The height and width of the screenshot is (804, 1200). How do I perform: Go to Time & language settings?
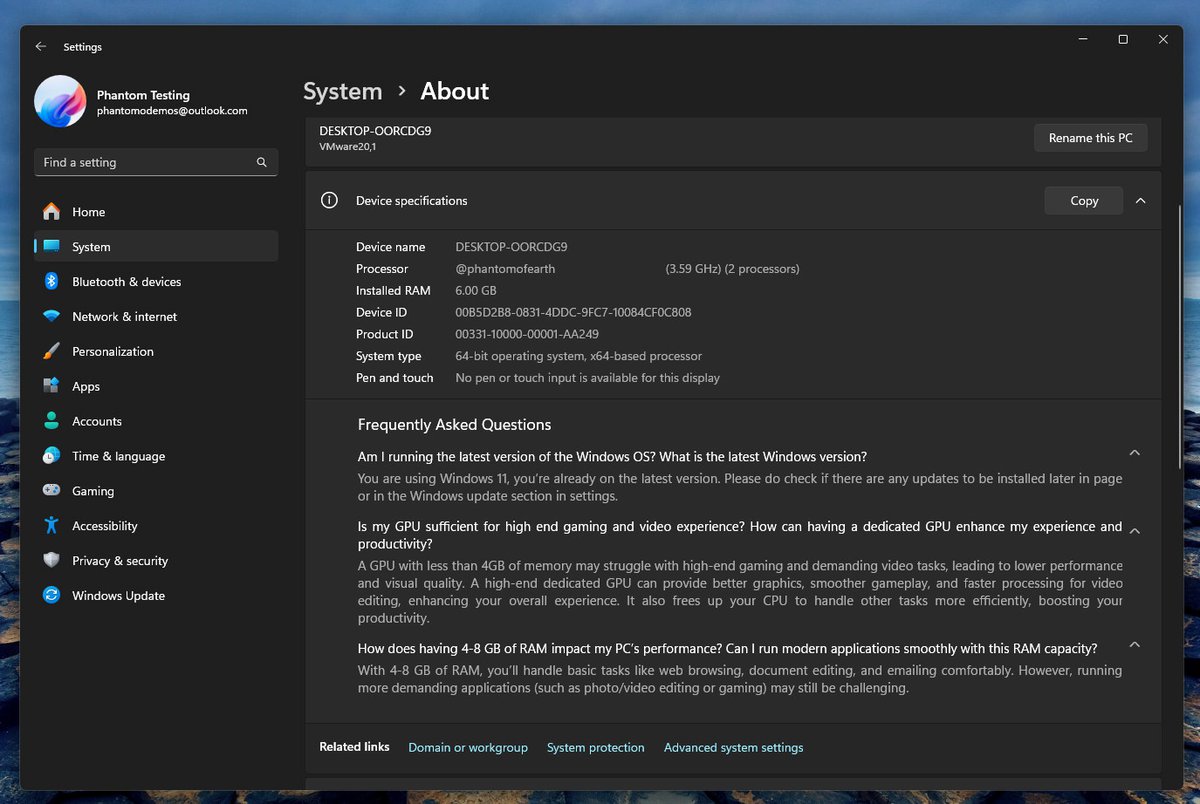[118, 456]
